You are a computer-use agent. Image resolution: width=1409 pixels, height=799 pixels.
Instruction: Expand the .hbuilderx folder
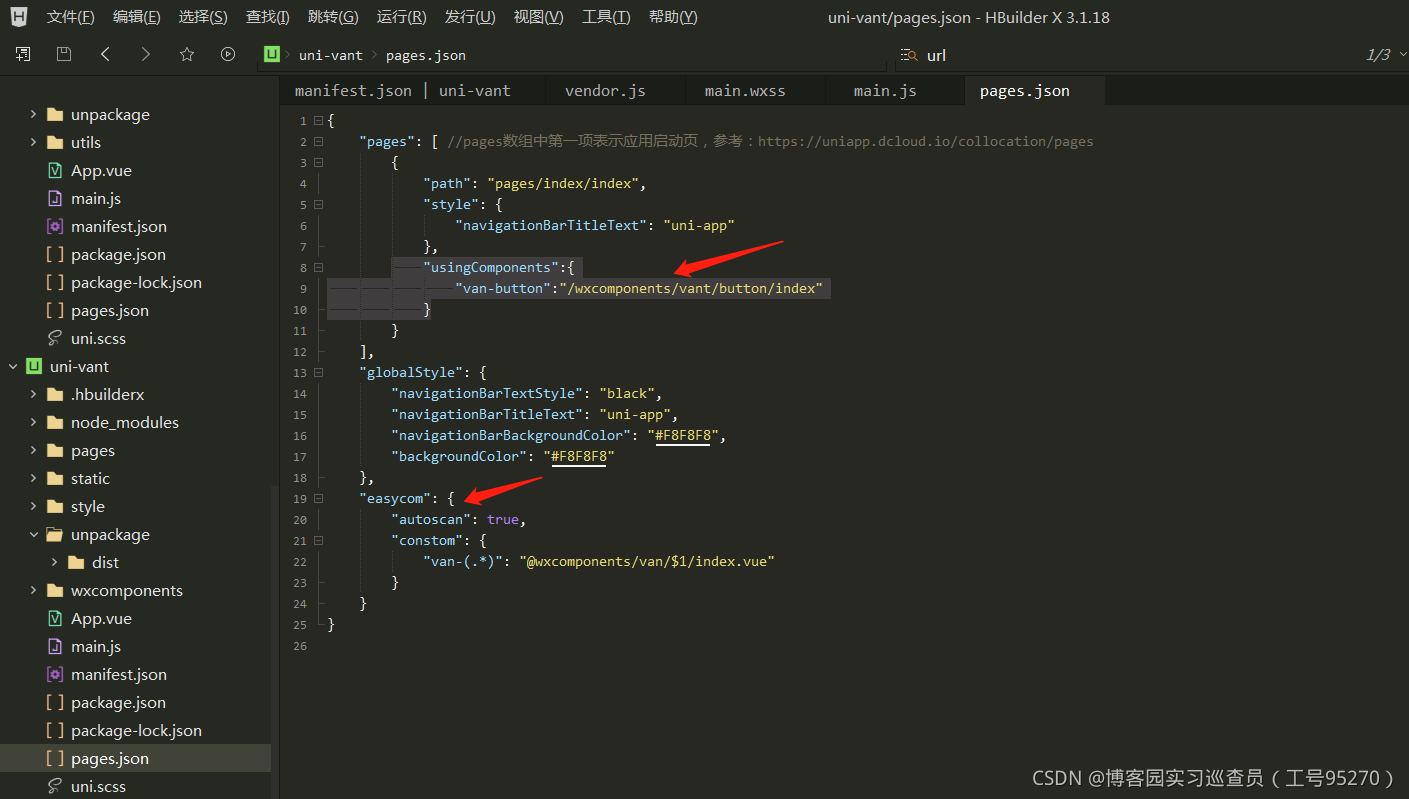34,394
